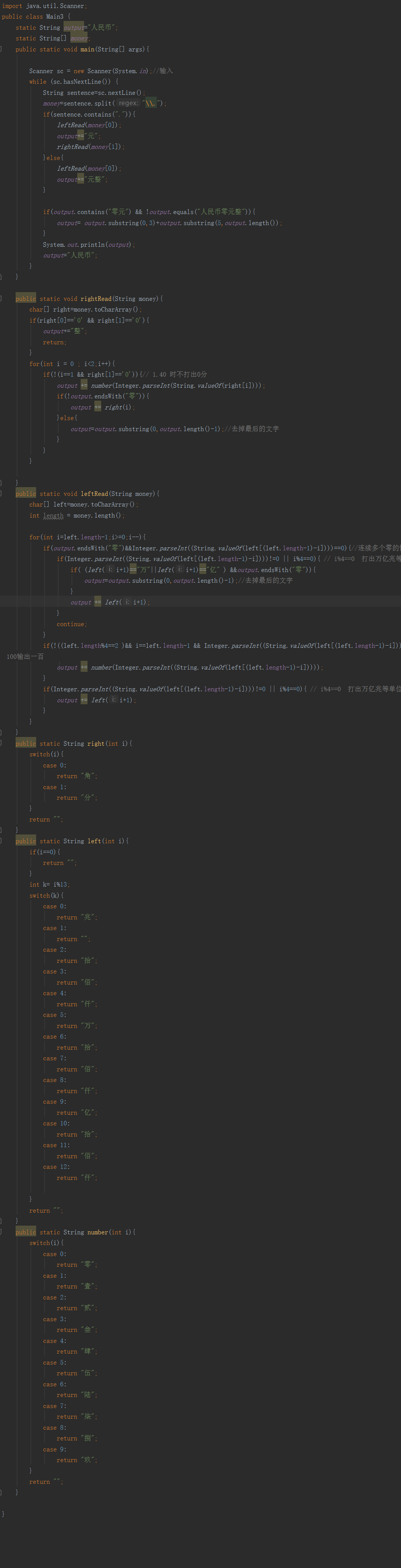Image resolution: width=401 pixels, height=1568 pixels.
Task: Click 'int length = money.length();' line
Action: click(77, 516)
